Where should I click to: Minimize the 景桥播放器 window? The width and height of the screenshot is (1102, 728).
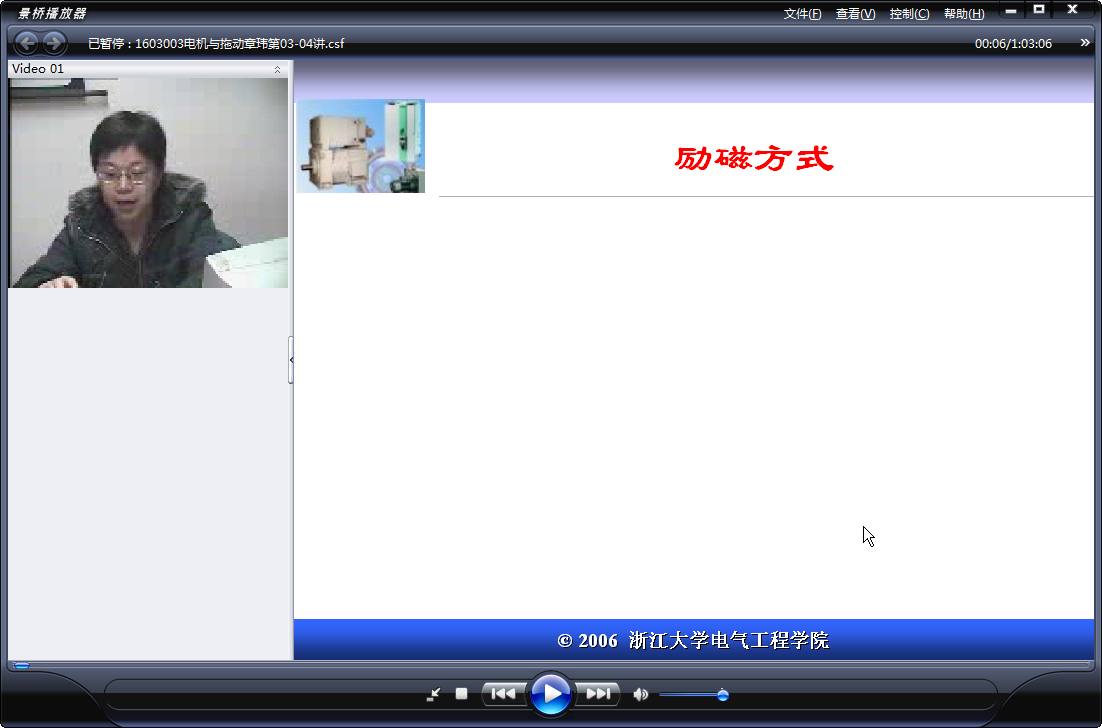click(x=1011, y=11)
